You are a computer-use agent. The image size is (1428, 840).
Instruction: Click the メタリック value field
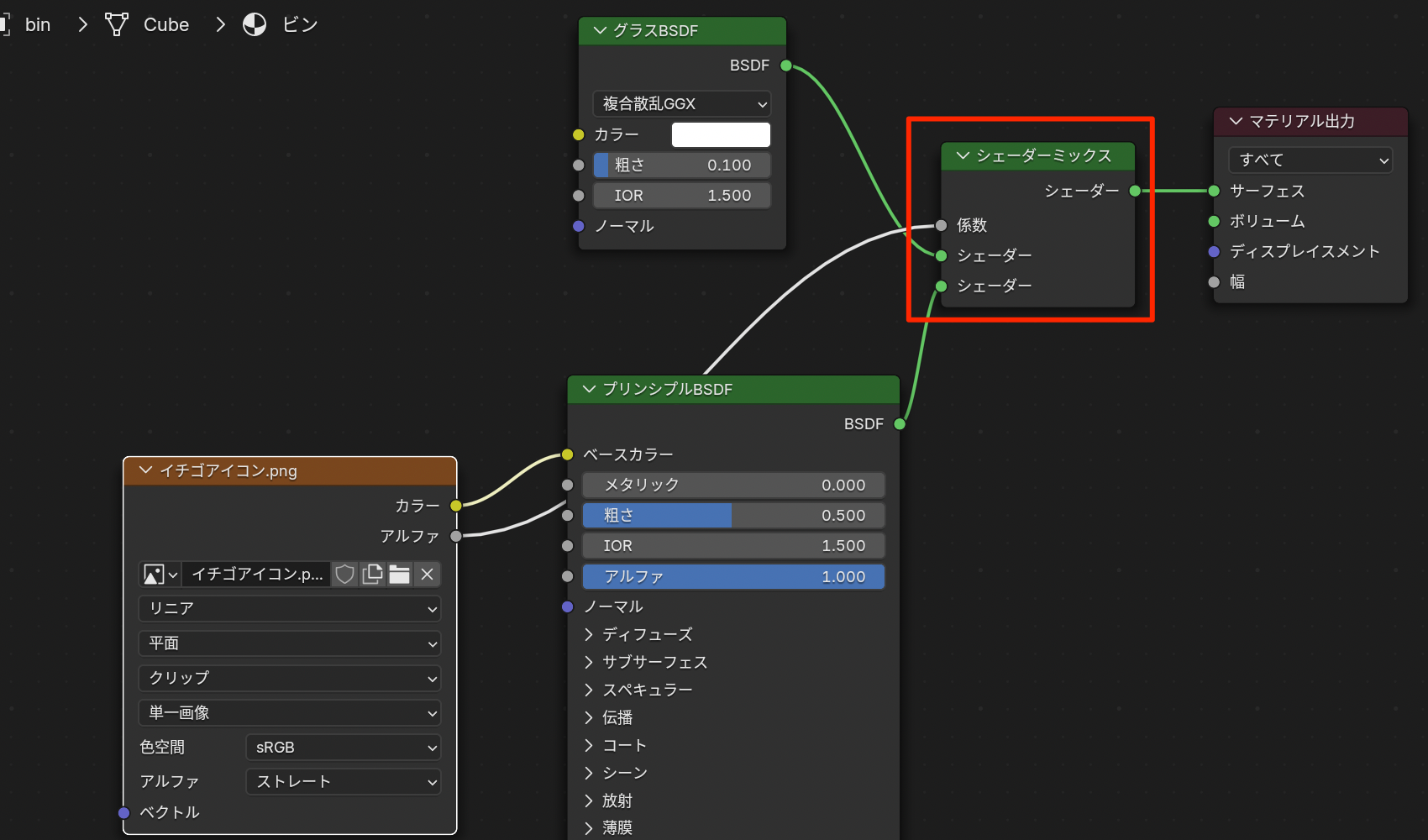[x=733, y=486]
